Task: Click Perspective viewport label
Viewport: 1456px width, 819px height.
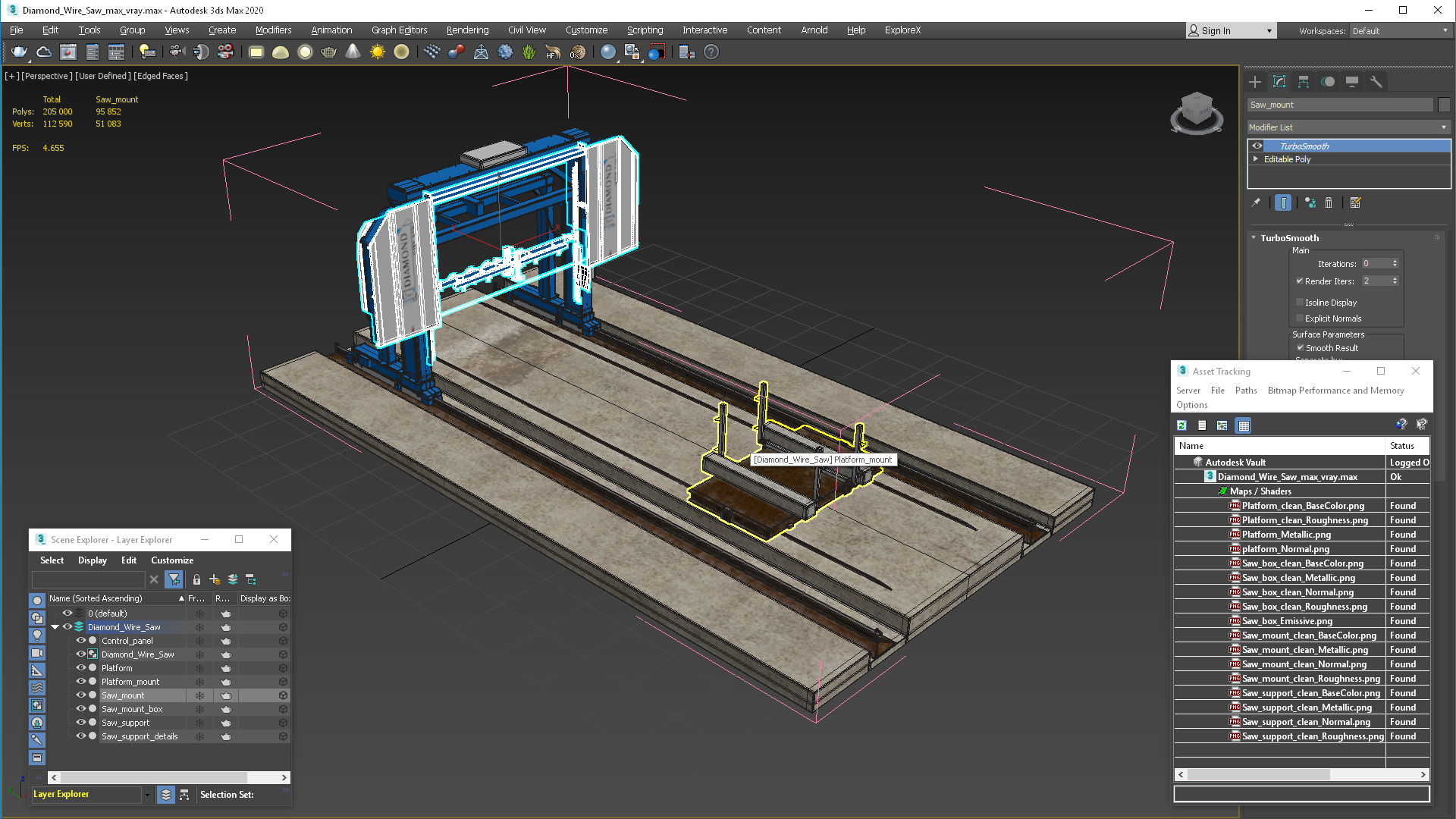Action: point(47,76)
